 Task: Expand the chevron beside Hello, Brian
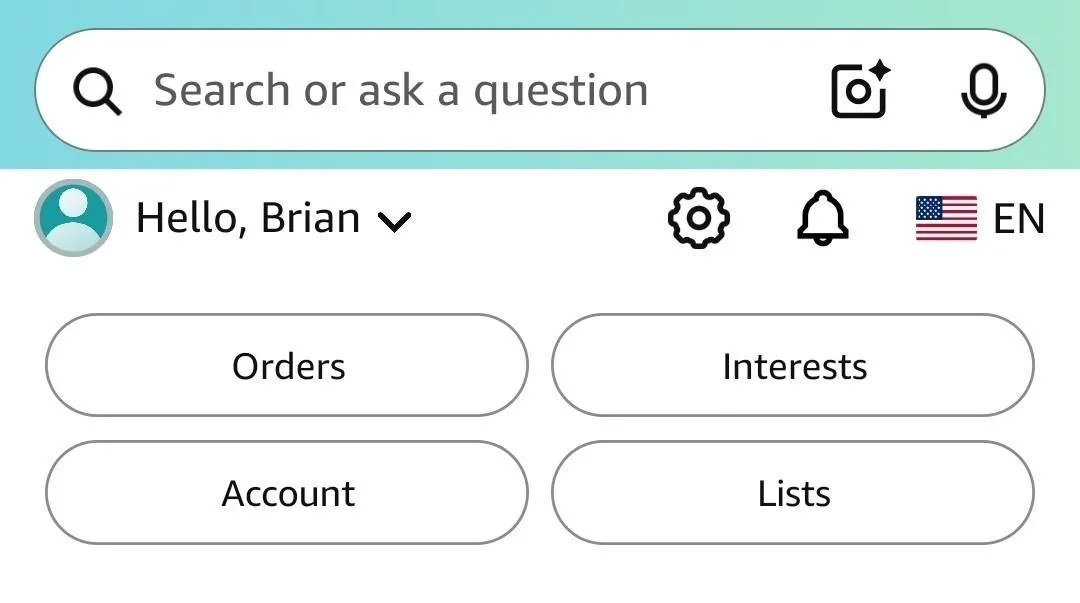394,222
